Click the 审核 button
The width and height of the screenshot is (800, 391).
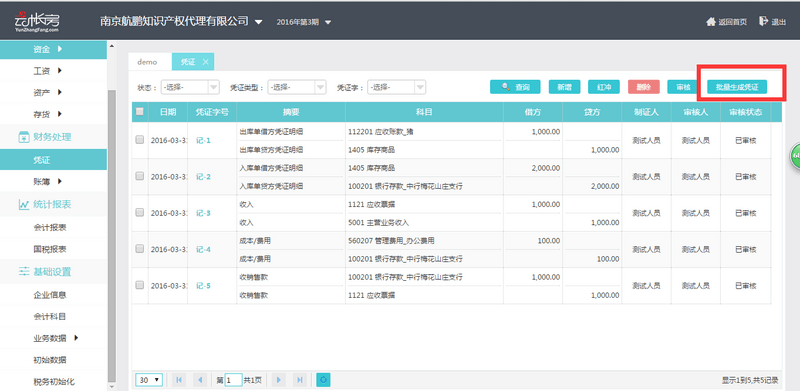point(683,87)
